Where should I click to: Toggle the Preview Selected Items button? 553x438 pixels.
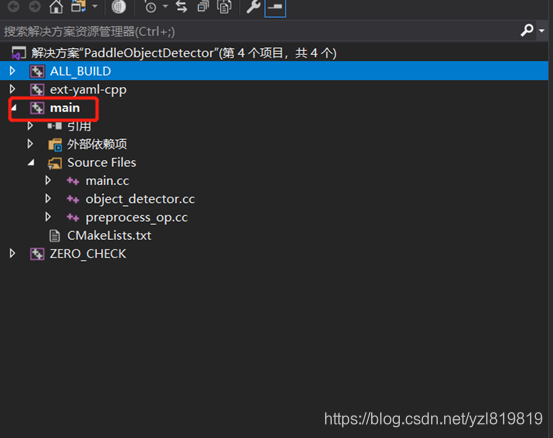(275, 7)
